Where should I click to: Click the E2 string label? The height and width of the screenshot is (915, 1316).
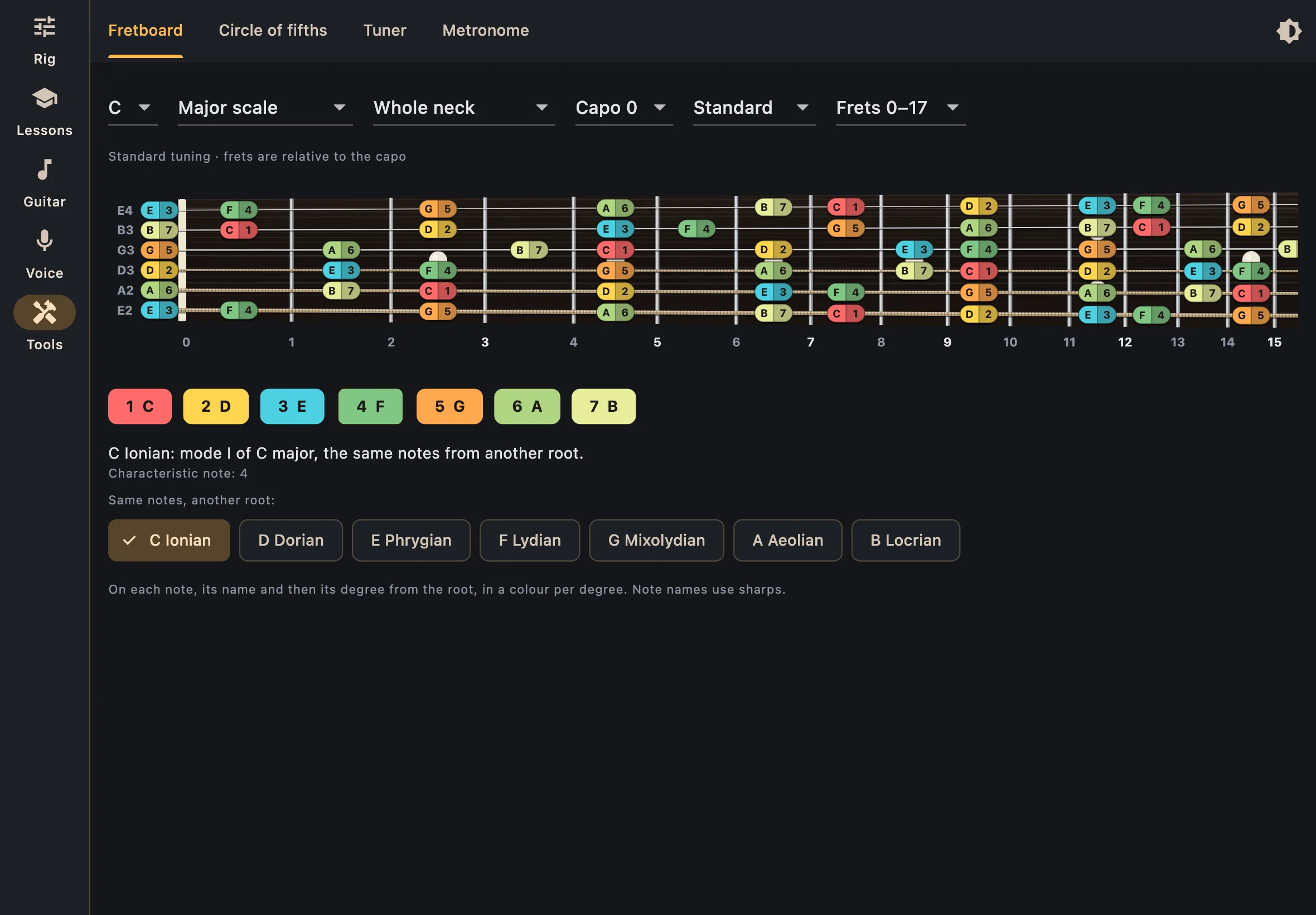tap(125, 310)
